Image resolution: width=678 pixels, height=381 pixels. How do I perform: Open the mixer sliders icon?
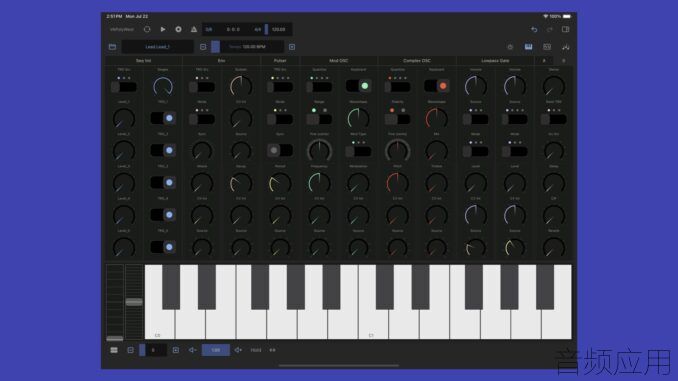[565, 47]
